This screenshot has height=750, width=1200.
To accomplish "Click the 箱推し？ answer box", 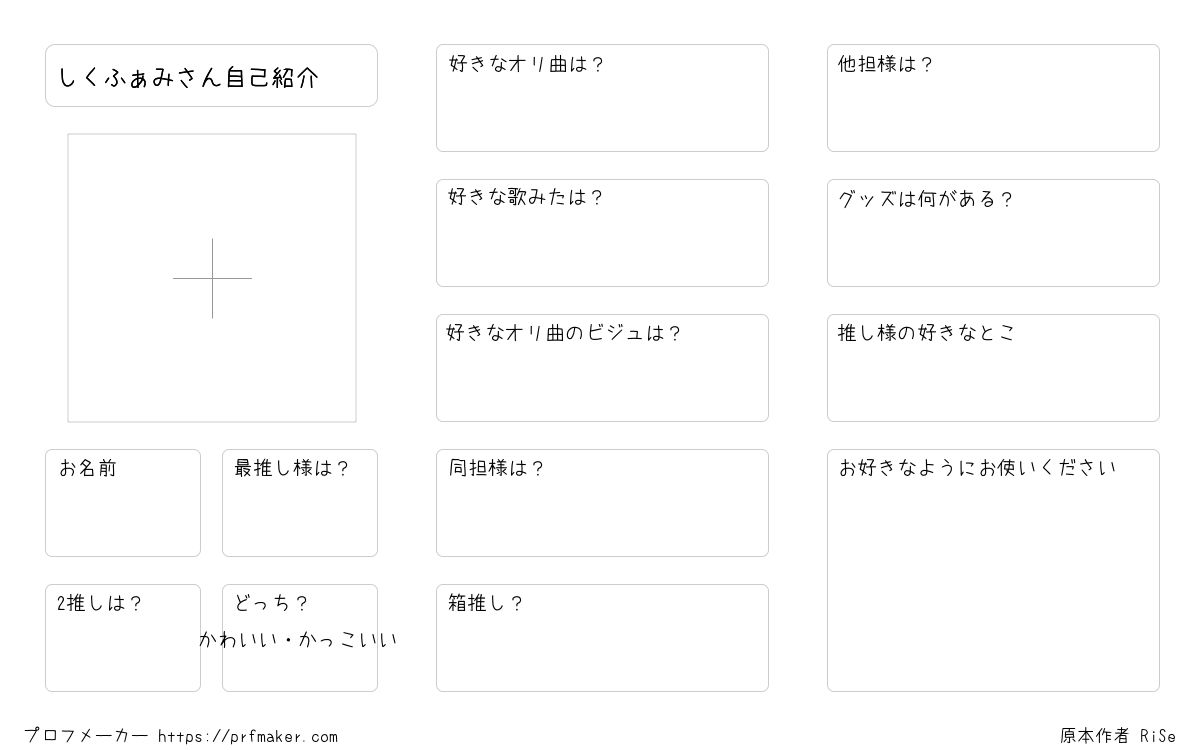I will click(x=602, y=638).
